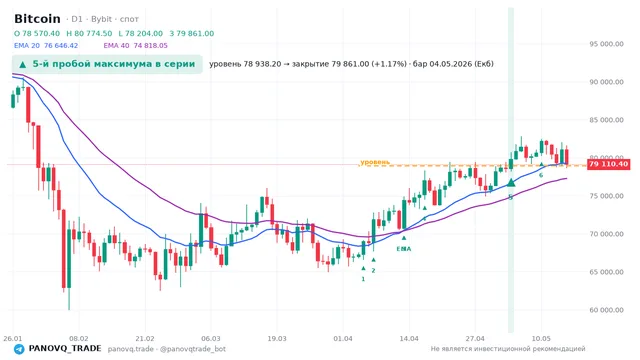
Task: Click the signal number 6 label
Action: pyautogui.click(x=541, y=175)
